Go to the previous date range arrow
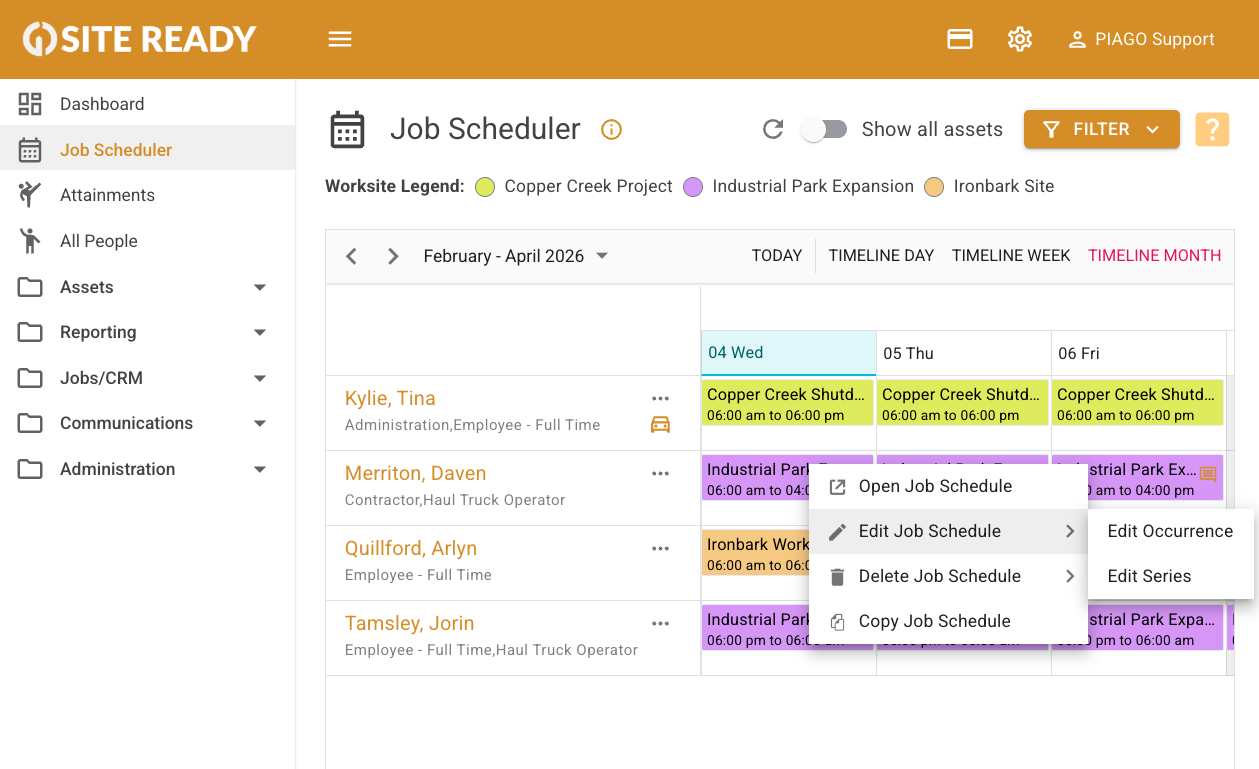 (352, 256)
